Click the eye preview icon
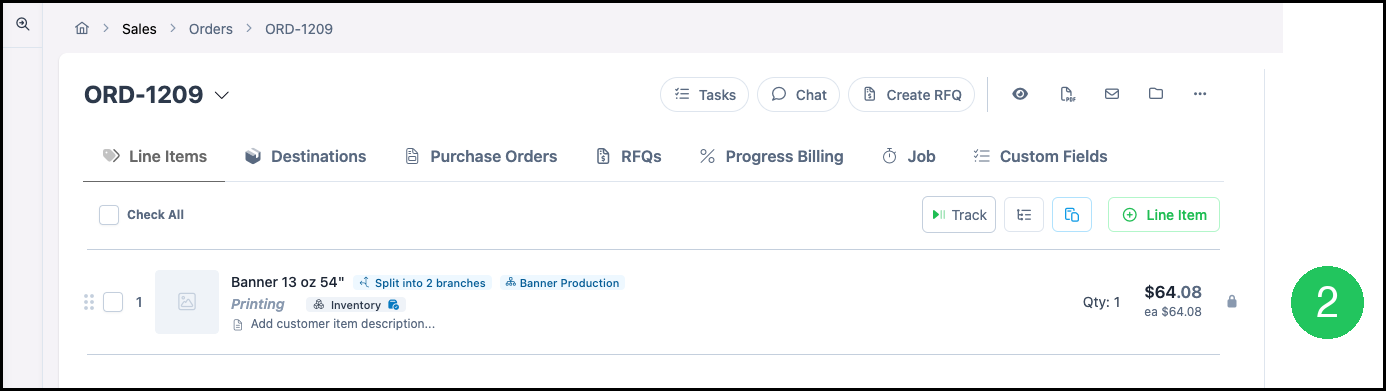1386x391 pixels. point(1020,94)
